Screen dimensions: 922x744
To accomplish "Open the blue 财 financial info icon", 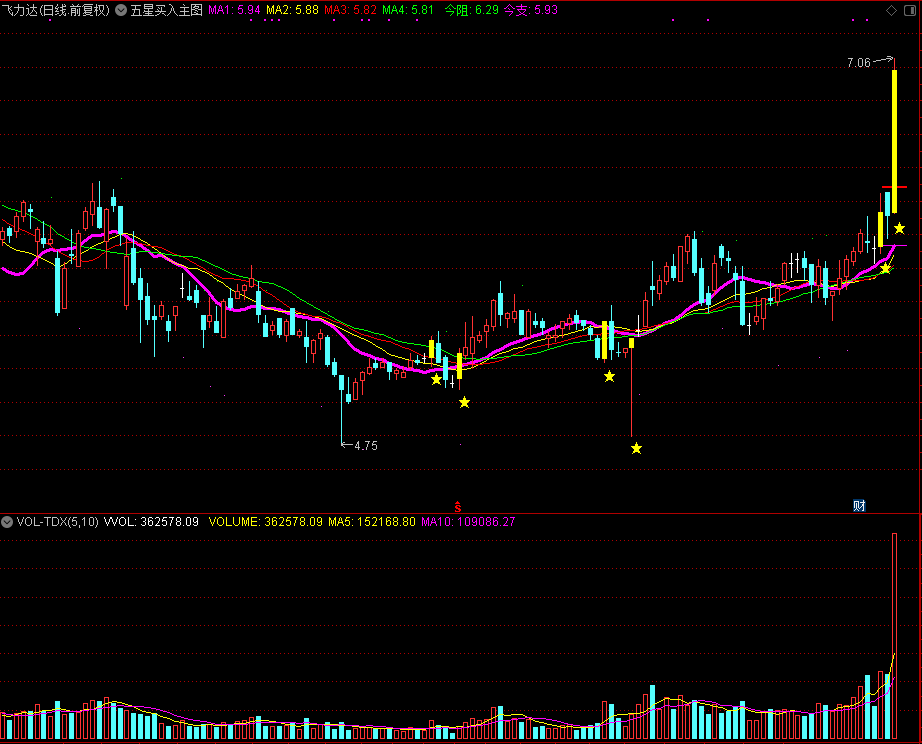I will click(859, 505).
